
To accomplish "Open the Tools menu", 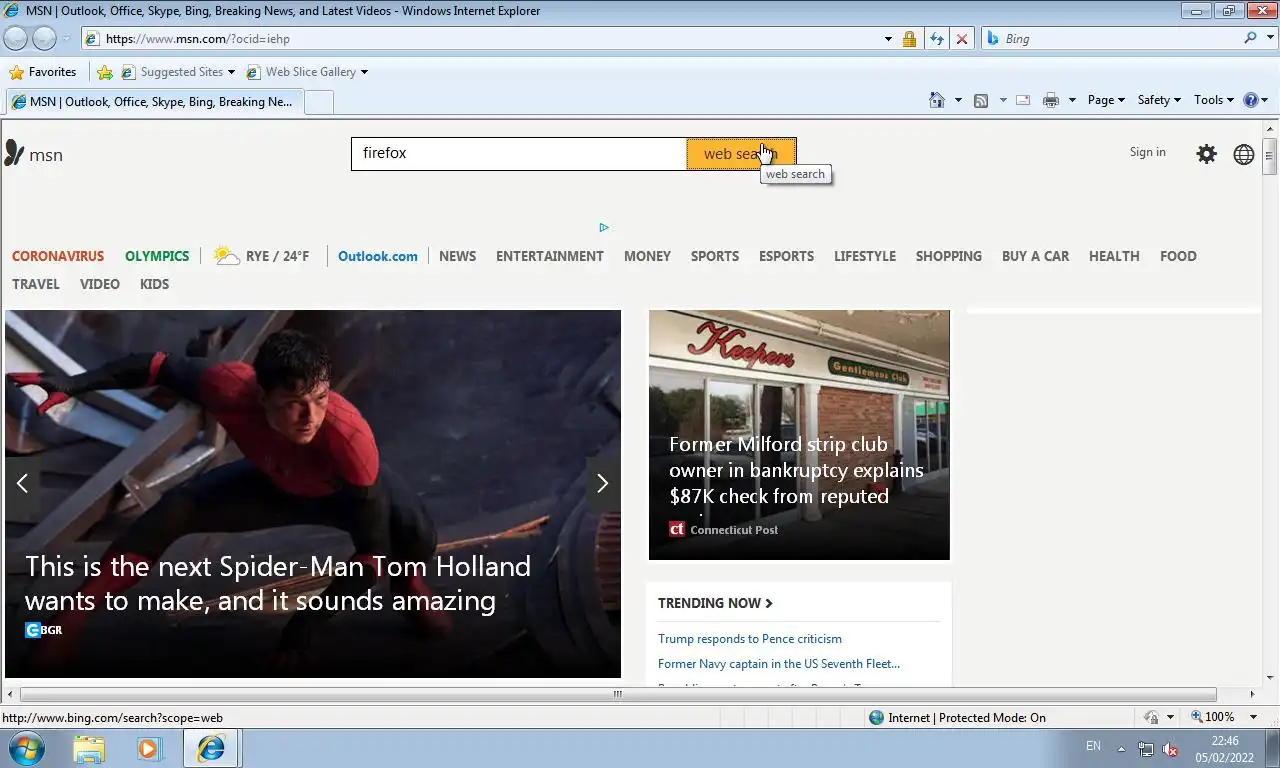I will click(1214, 100).
